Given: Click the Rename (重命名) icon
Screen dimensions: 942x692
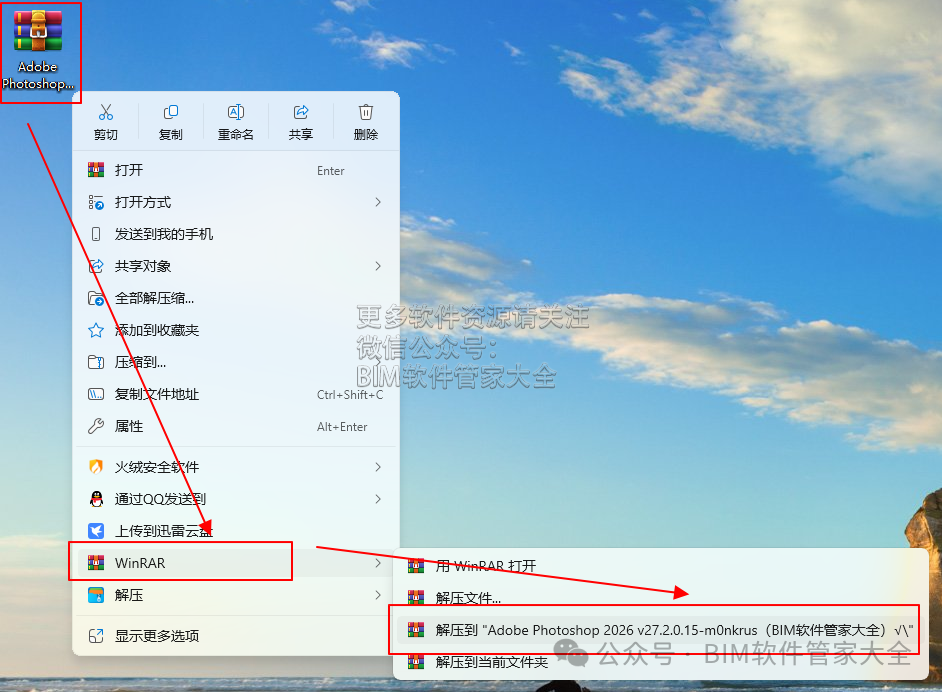Looking at the screenshot, I should (236, 112).
